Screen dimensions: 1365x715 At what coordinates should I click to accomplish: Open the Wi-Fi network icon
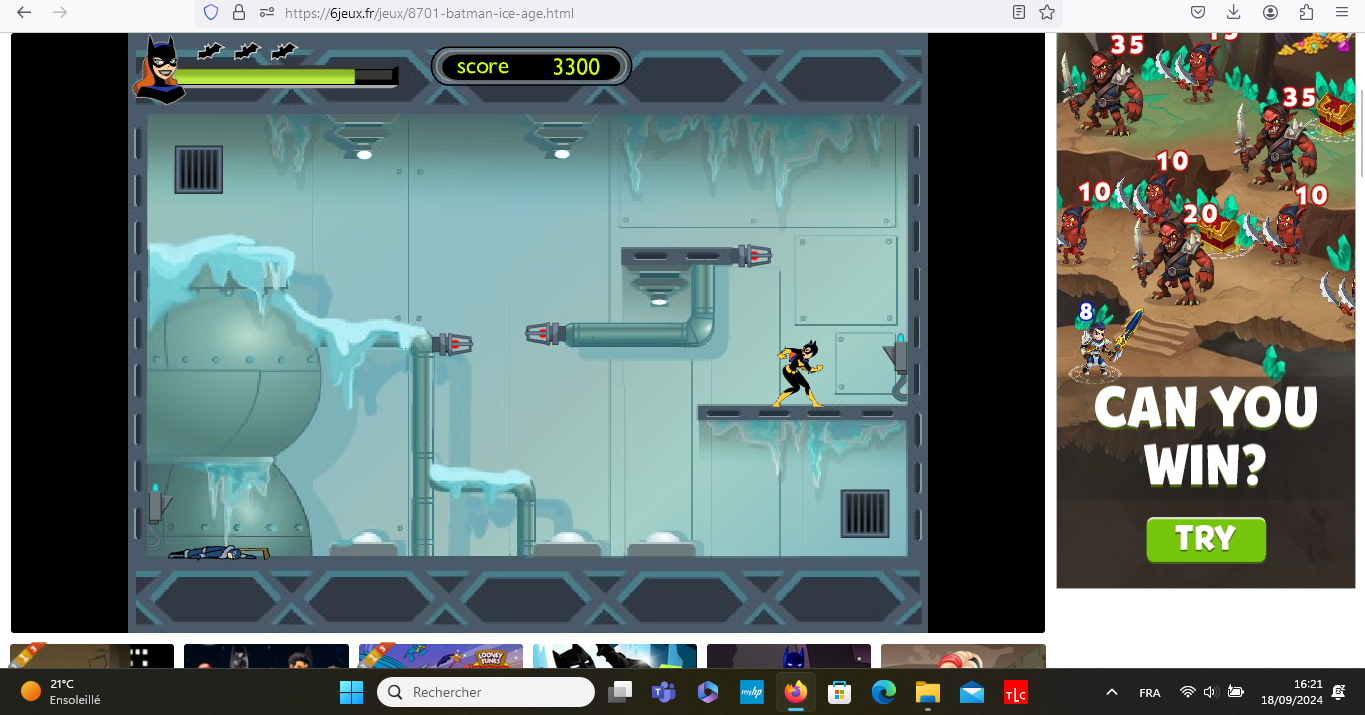1188,692
